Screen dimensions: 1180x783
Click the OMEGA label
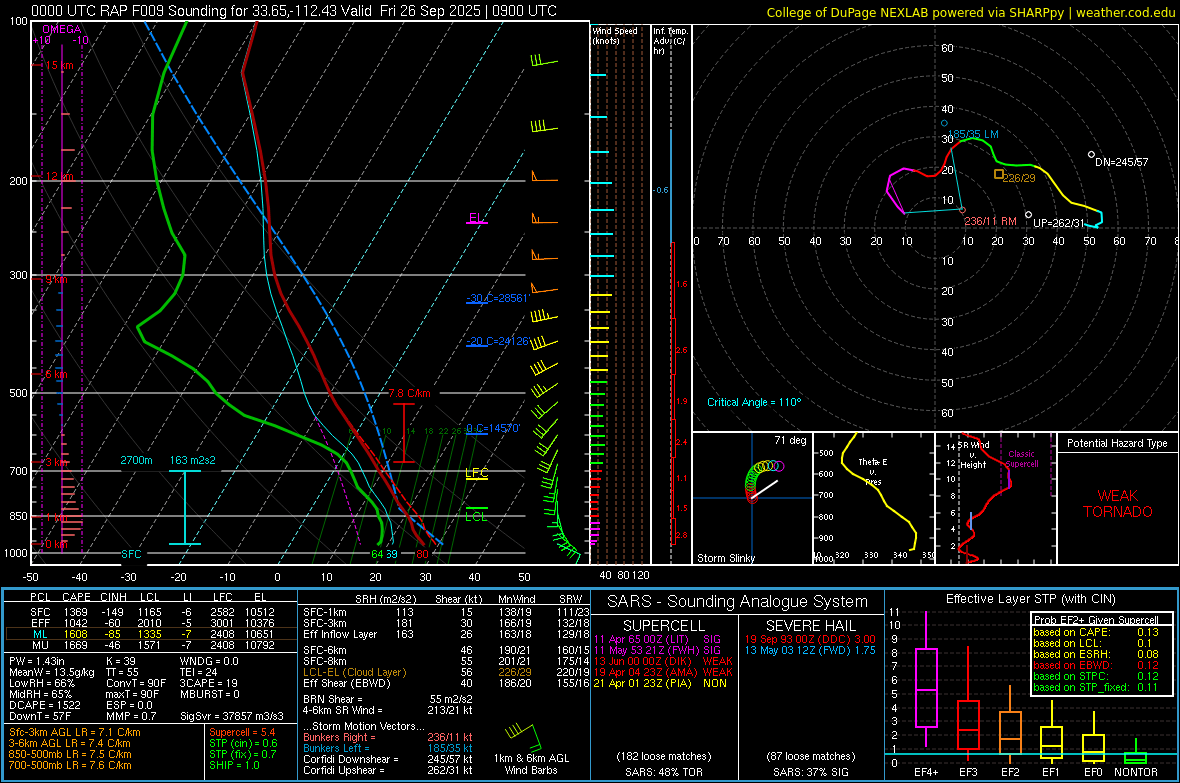coord(62,29)
